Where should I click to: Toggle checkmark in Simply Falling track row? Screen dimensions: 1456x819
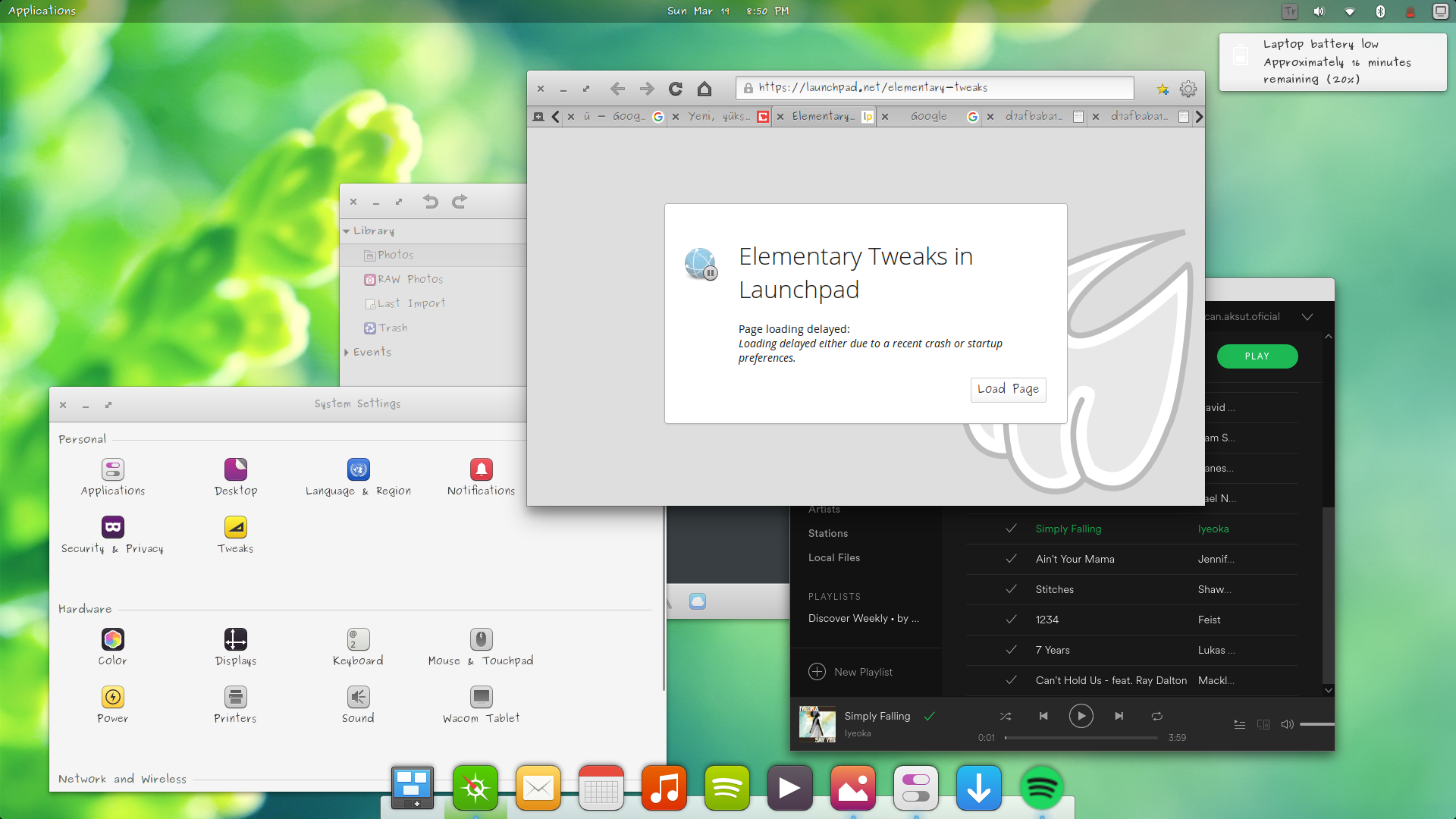click(1011, 529)
